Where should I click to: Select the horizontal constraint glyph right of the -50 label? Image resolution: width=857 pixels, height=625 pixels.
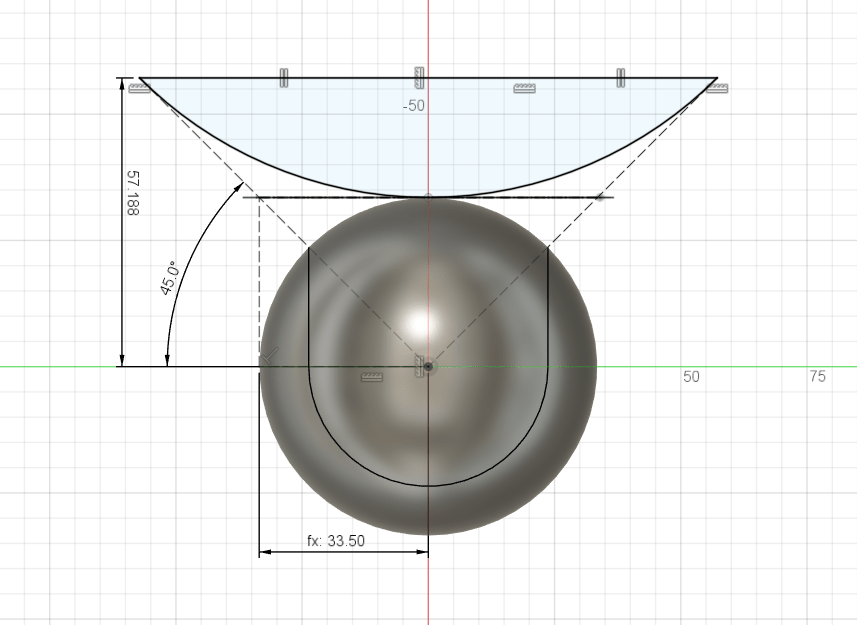point(524,88)
